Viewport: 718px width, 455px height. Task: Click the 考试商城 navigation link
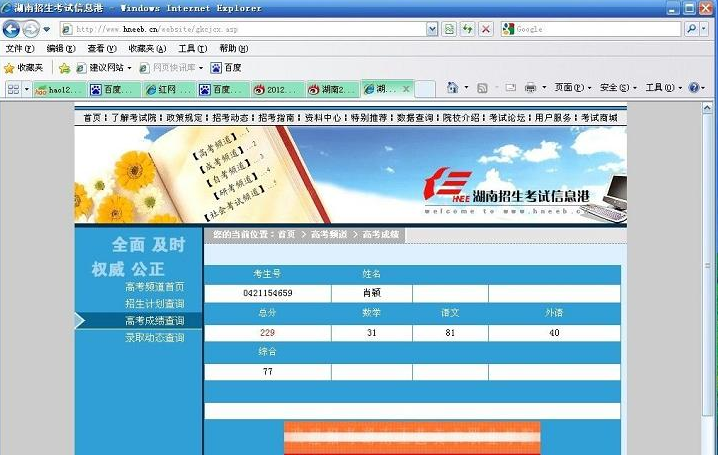[599, 118]
